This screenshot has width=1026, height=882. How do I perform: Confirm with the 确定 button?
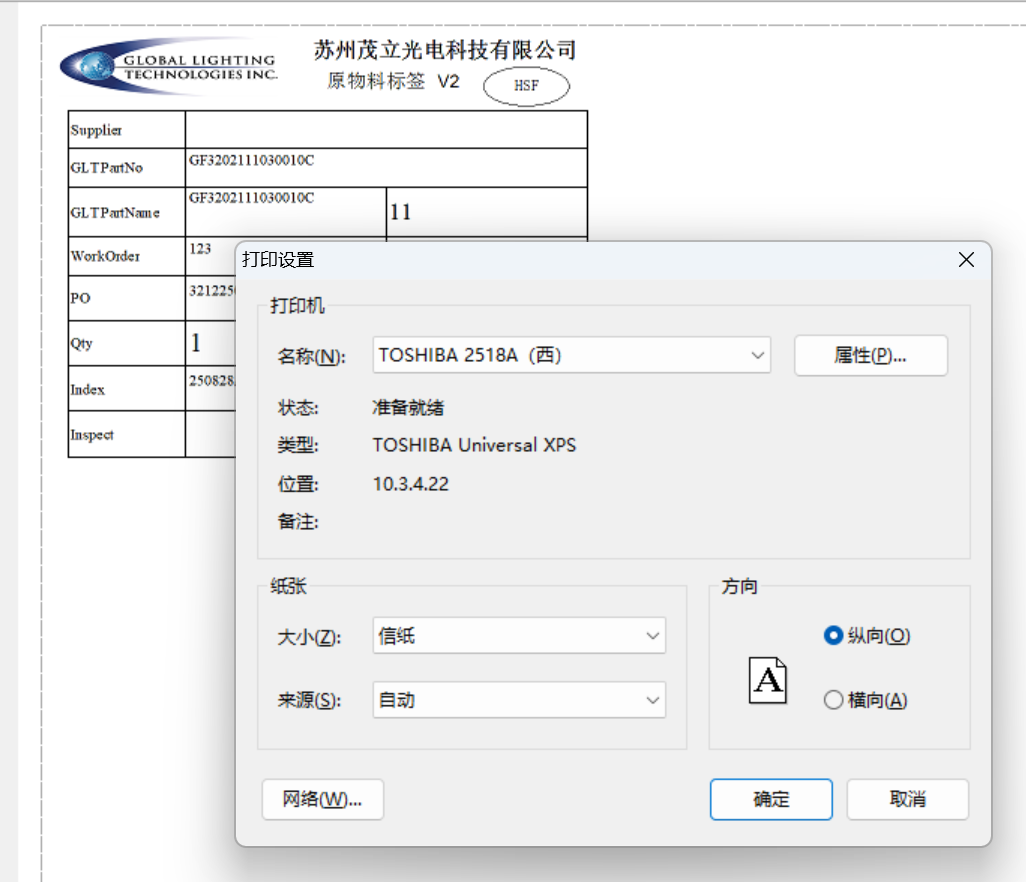(771, 799)
